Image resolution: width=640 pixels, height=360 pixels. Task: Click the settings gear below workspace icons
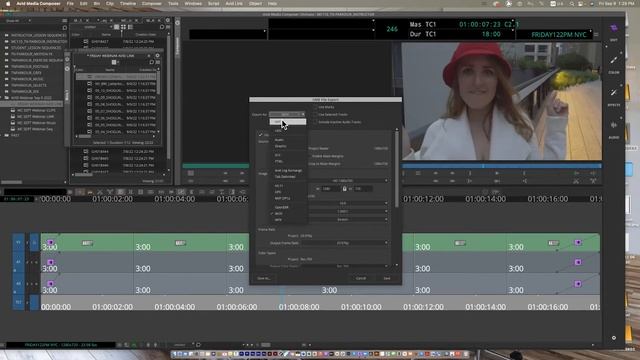coord(614,338)
